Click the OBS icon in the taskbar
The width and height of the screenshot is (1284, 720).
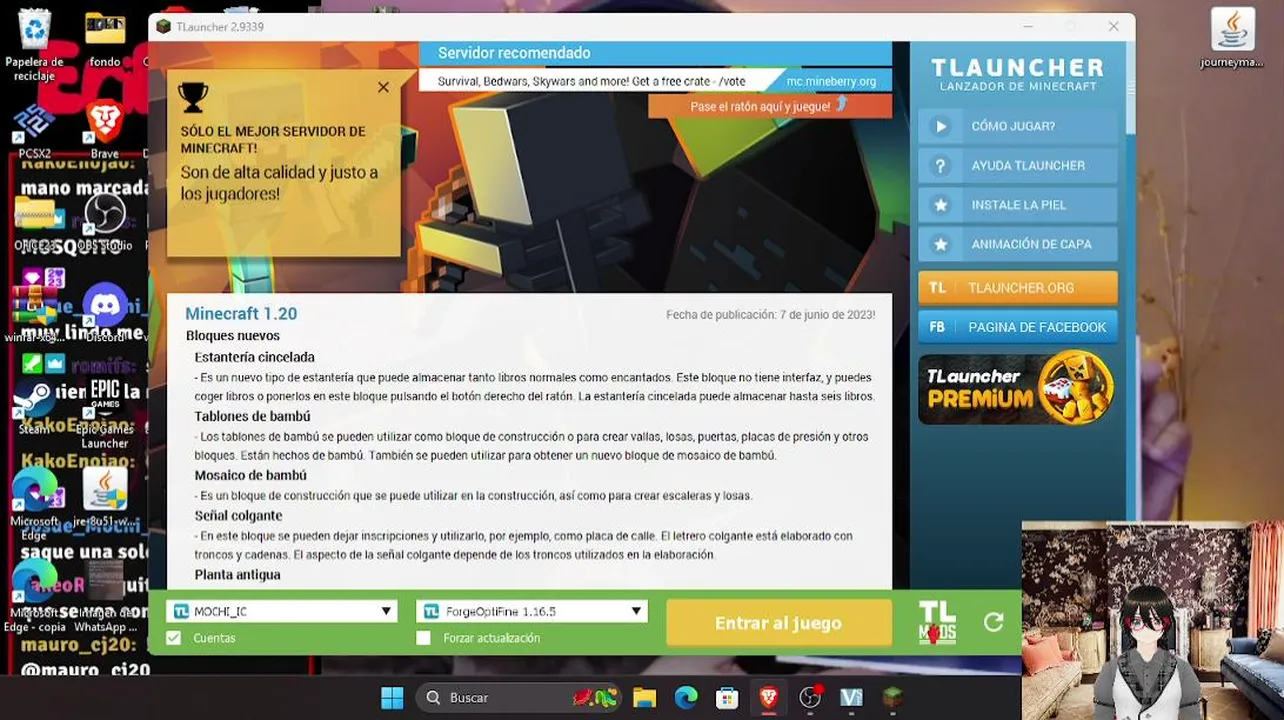tap(810, 697)
